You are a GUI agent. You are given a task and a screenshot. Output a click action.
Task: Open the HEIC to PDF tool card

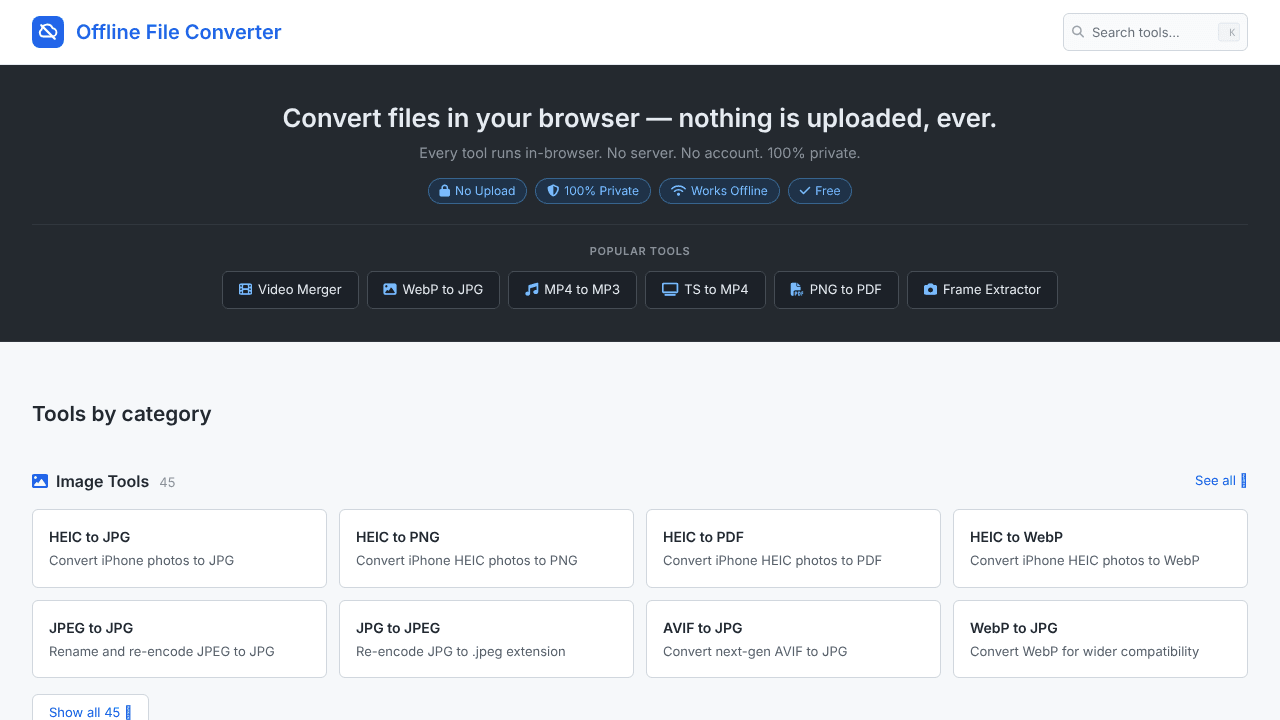coord(793,548)
